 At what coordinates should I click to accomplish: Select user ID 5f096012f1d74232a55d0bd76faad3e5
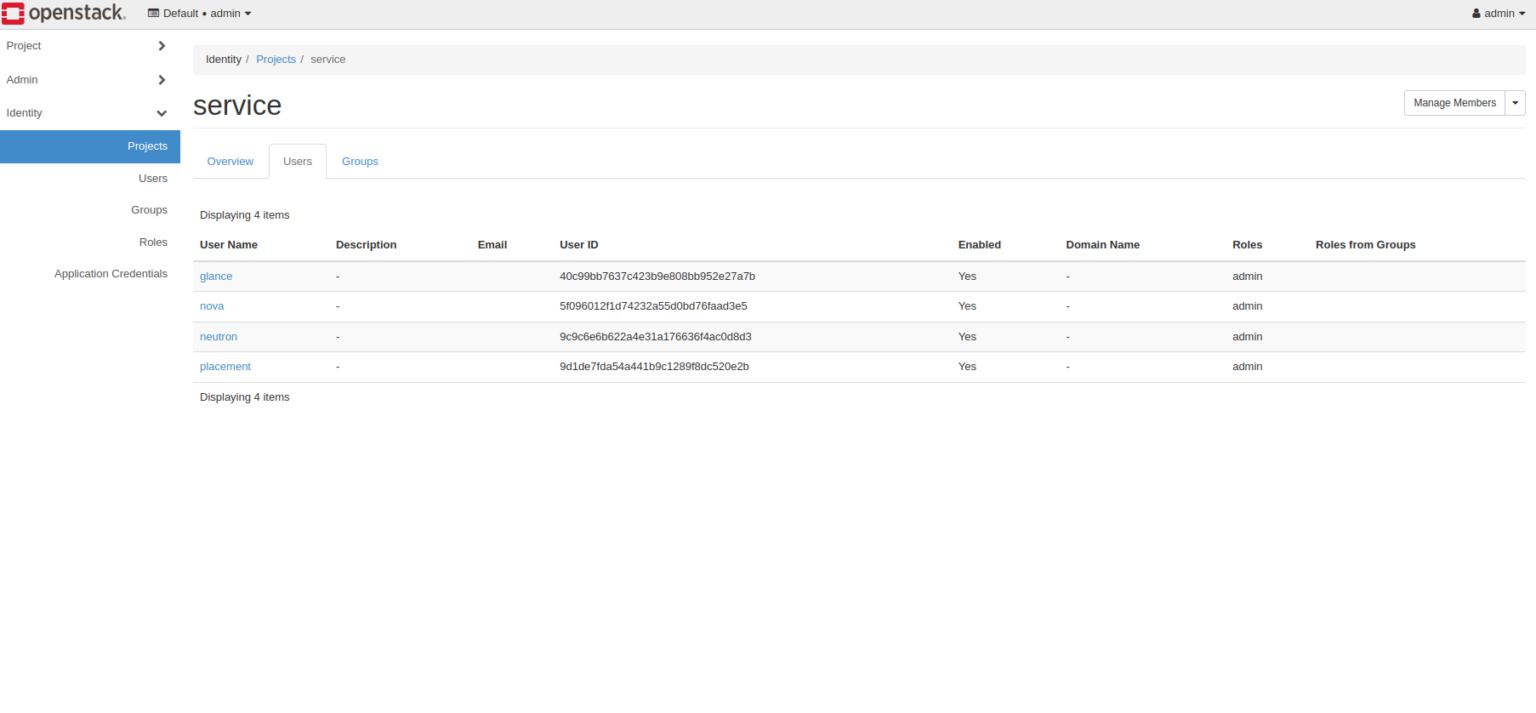coord(653,306)
